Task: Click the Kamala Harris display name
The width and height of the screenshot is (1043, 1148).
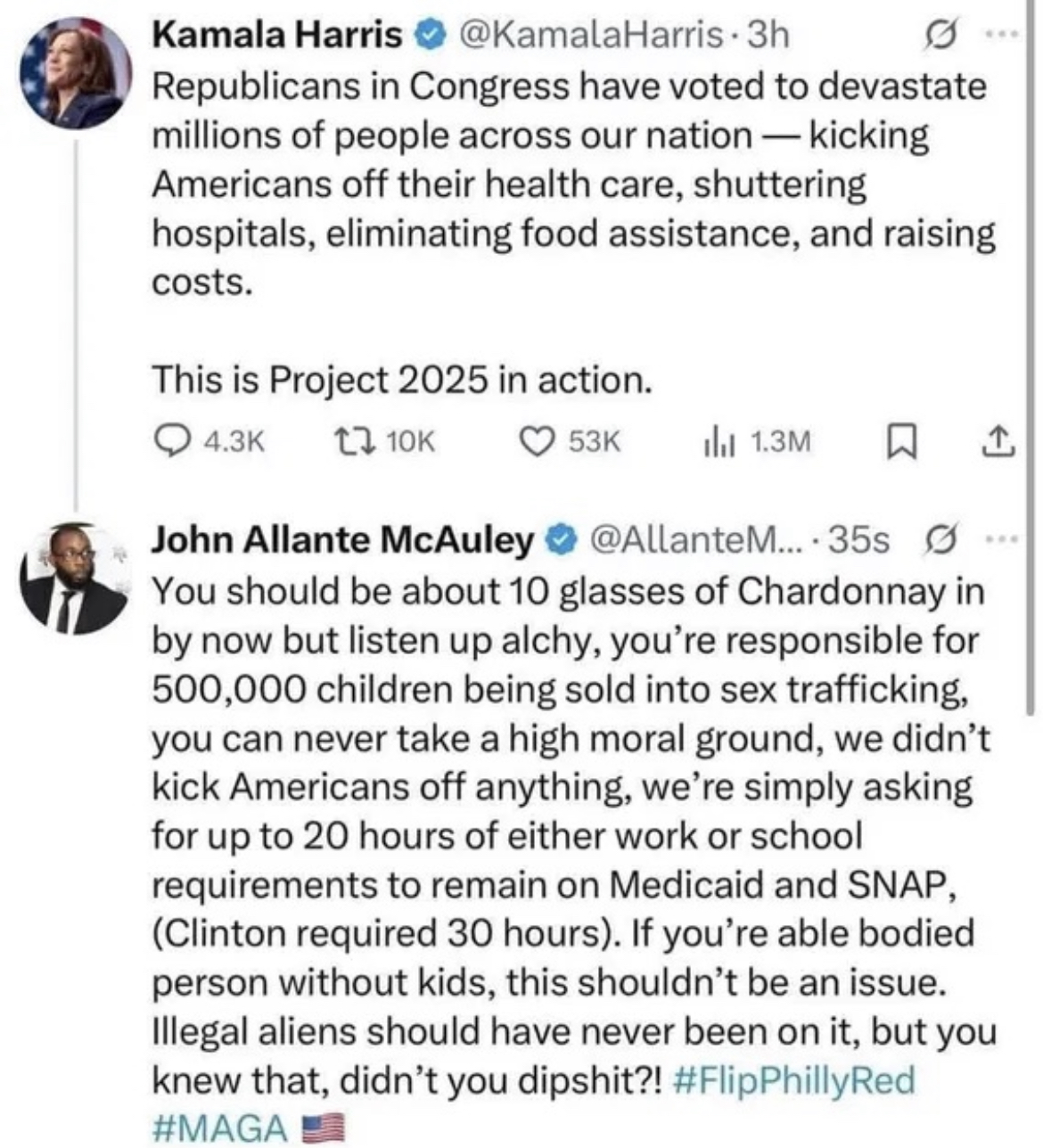Action: [x=277, y=36]
